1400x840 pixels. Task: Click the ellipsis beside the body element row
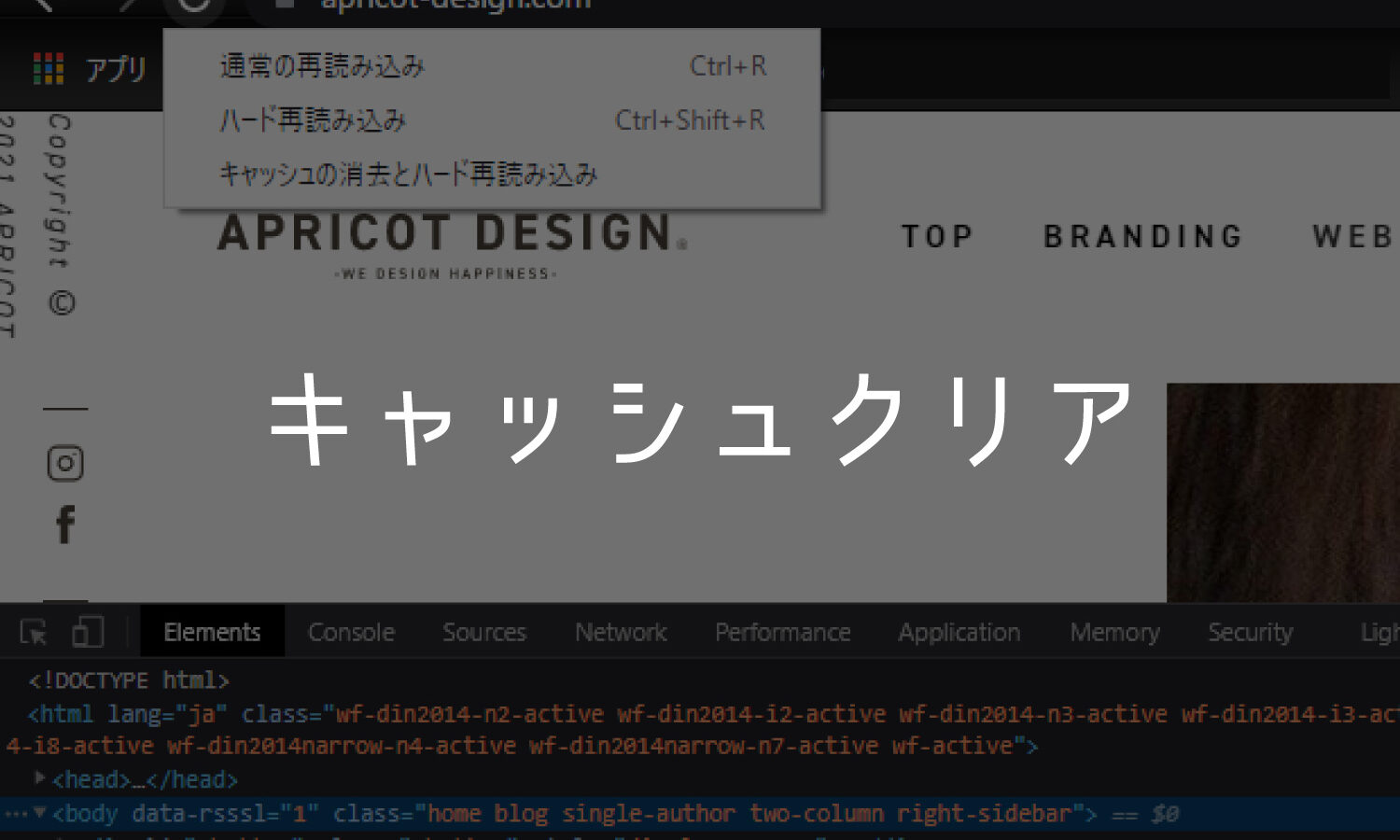pos(15,813)
